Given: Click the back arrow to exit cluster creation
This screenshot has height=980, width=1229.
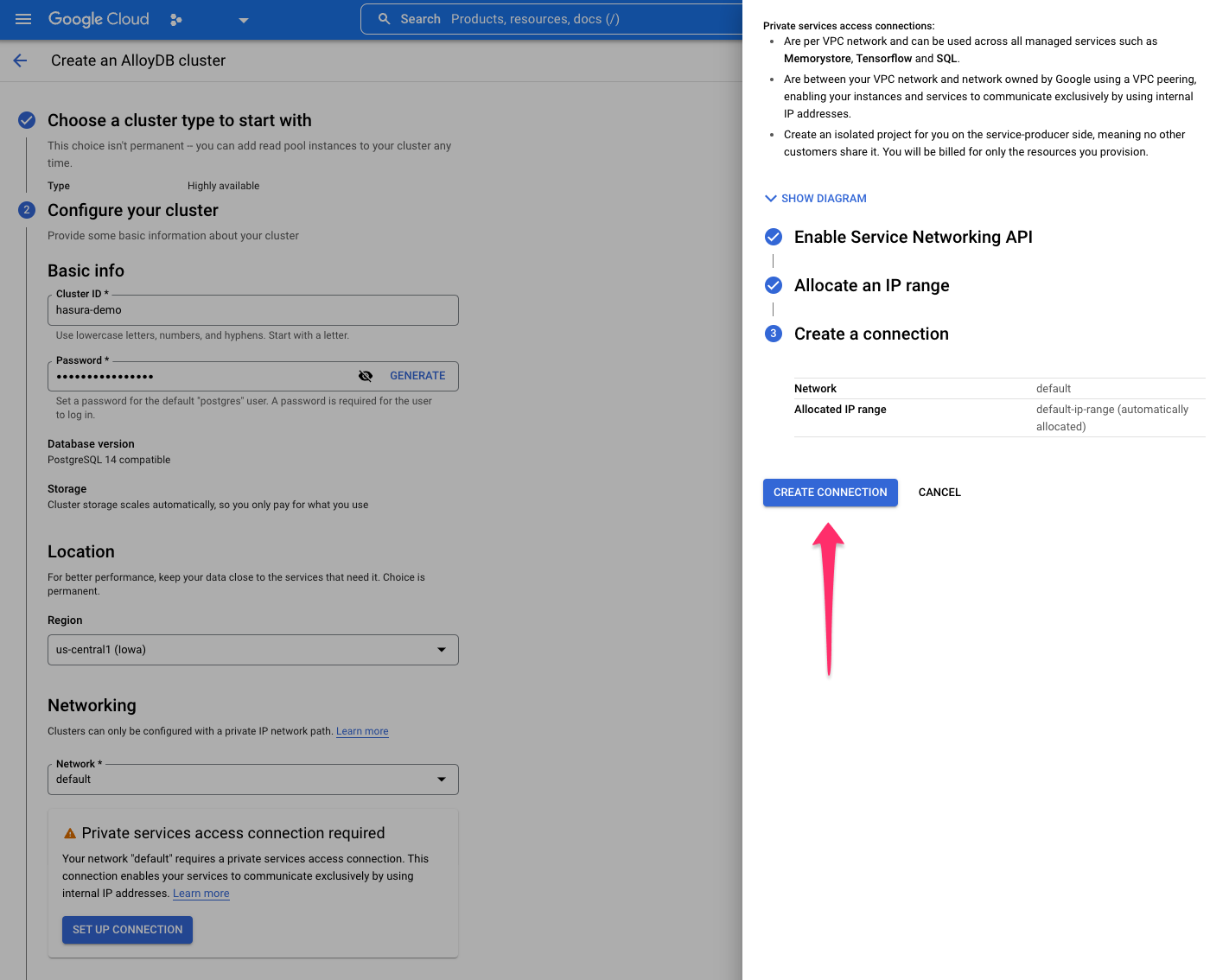Looking at the screenshot, I should 20,60.
